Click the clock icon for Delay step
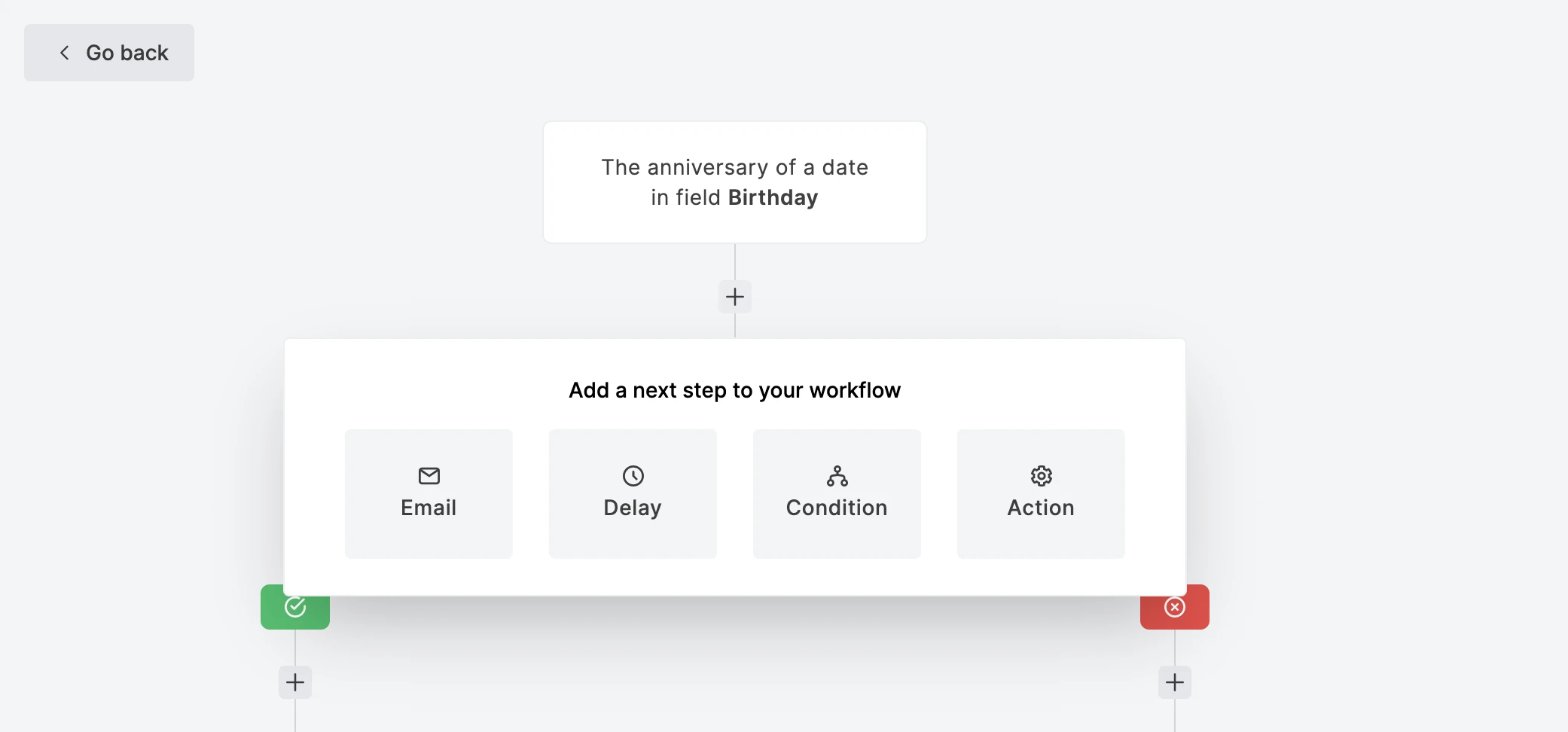Screen dimensions: 1568x732 pyautogui.click(x=633, y=476)
